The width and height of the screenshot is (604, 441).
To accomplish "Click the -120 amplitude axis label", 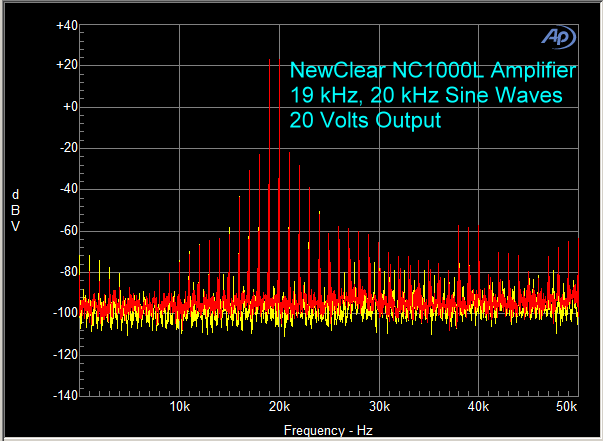I will [65, 355].
